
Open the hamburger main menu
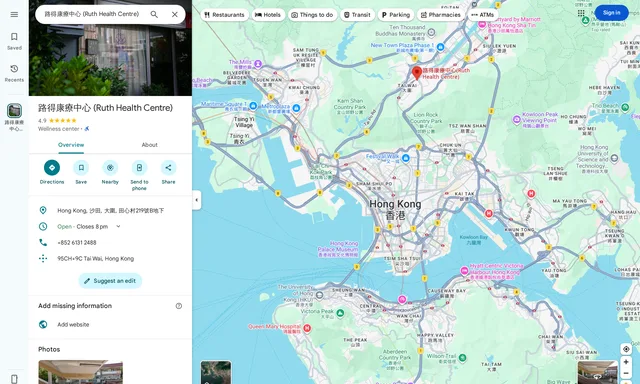tap(14, 15)
